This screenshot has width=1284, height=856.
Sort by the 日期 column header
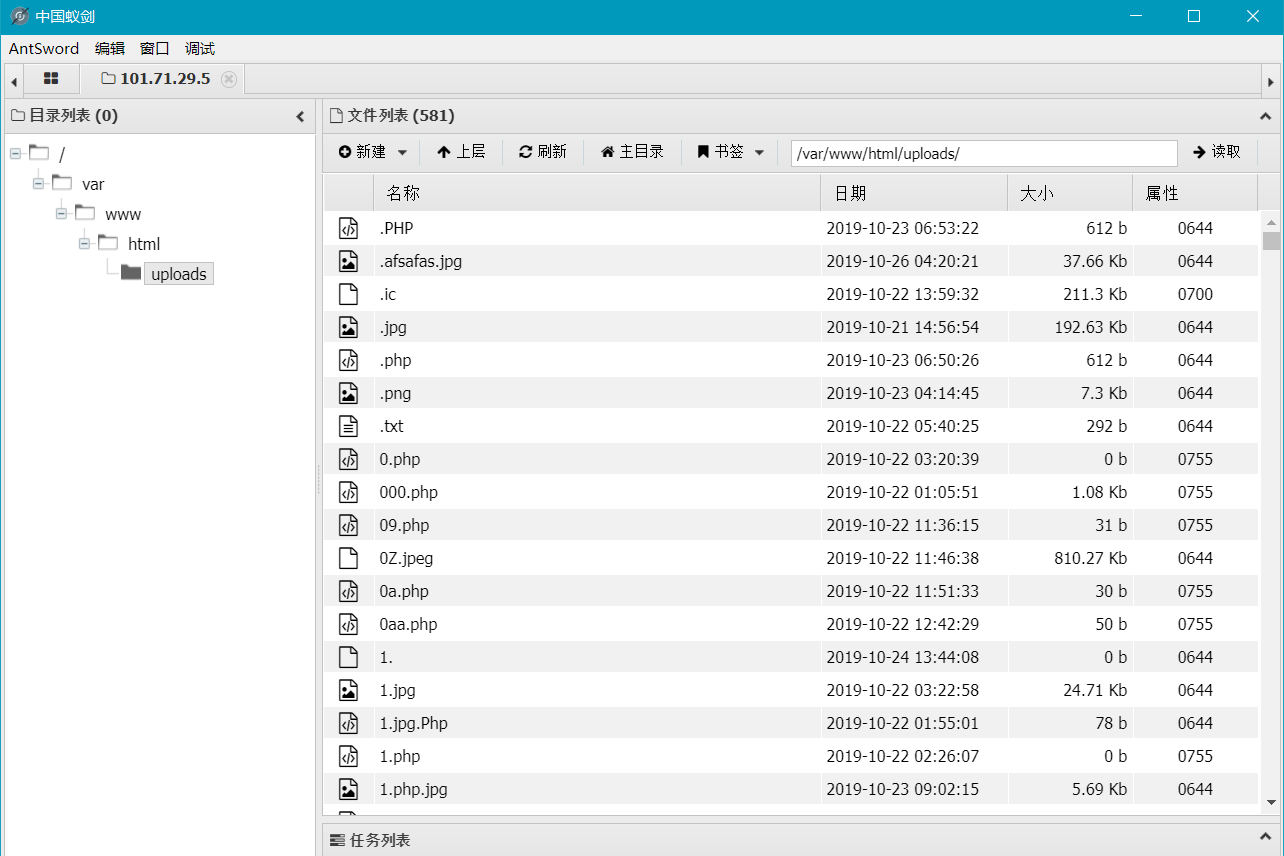pyautogui.click(x=914, y=194)
